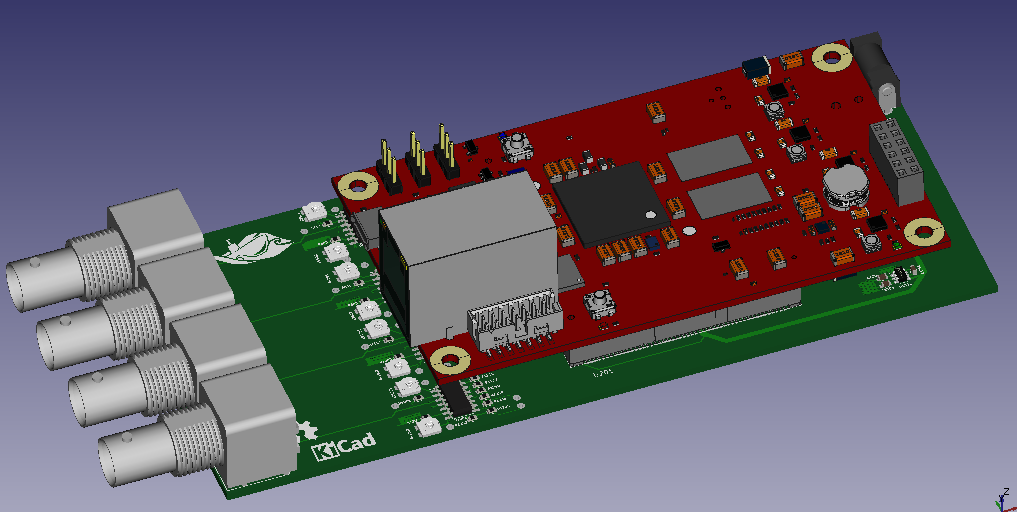Click the top-right mounting hole on red board
This screenshot has height=512, width=1017.
tap(829, 57)
